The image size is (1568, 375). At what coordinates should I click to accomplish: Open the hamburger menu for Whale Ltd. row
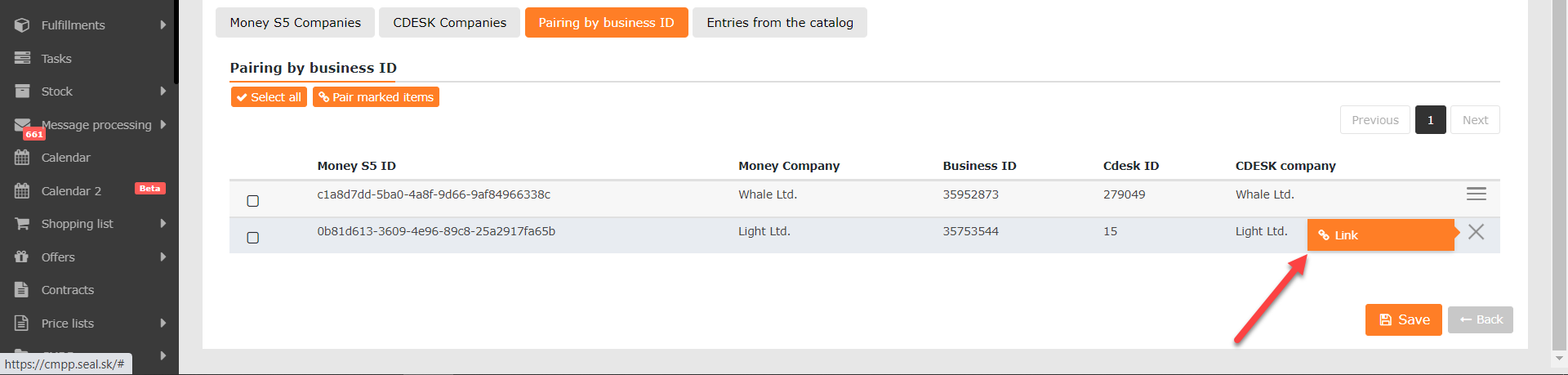pyautogui.click(x=1476, y=194)
